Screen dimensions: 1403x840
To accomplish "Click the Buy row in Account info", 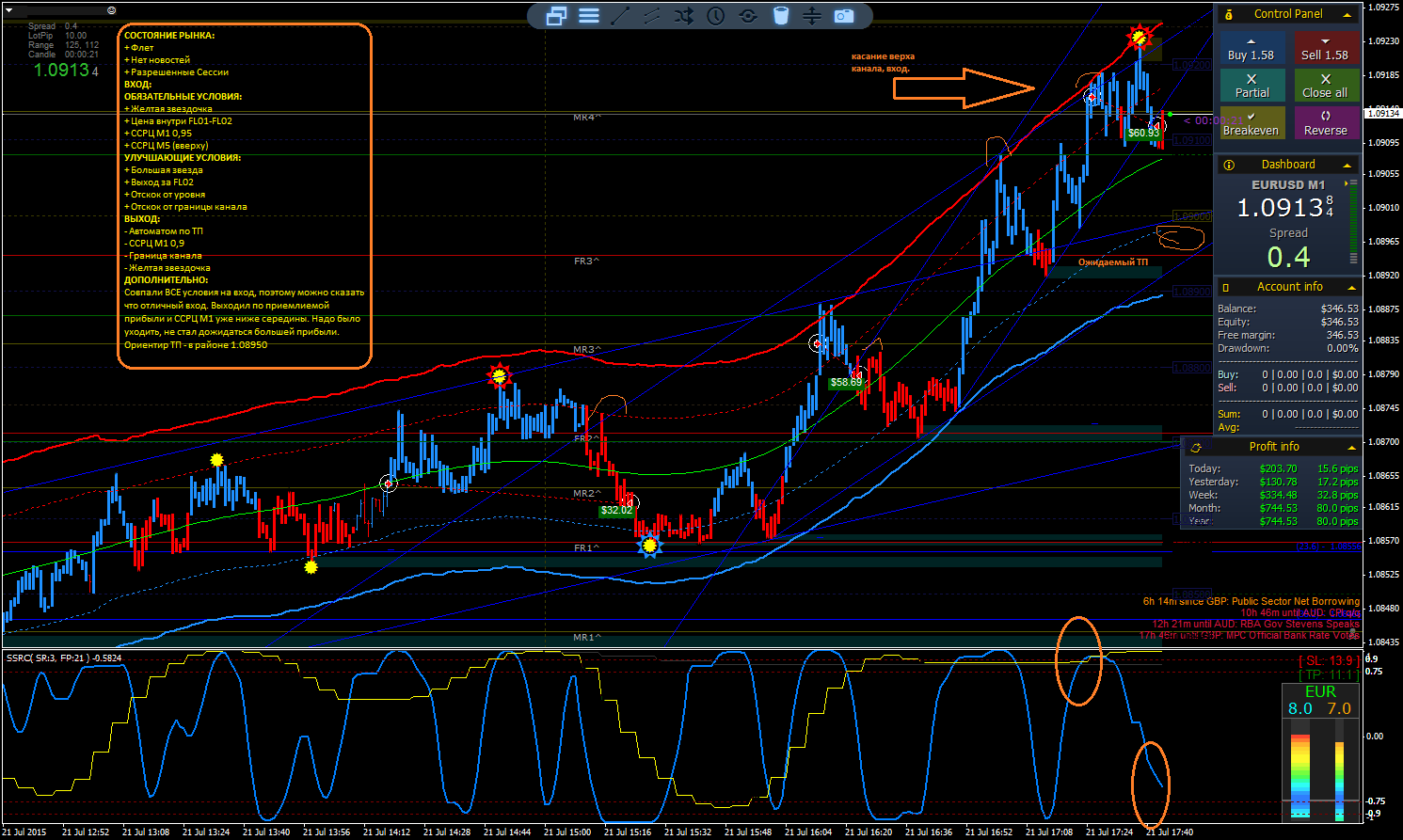I will click(x=1288, y=374).
